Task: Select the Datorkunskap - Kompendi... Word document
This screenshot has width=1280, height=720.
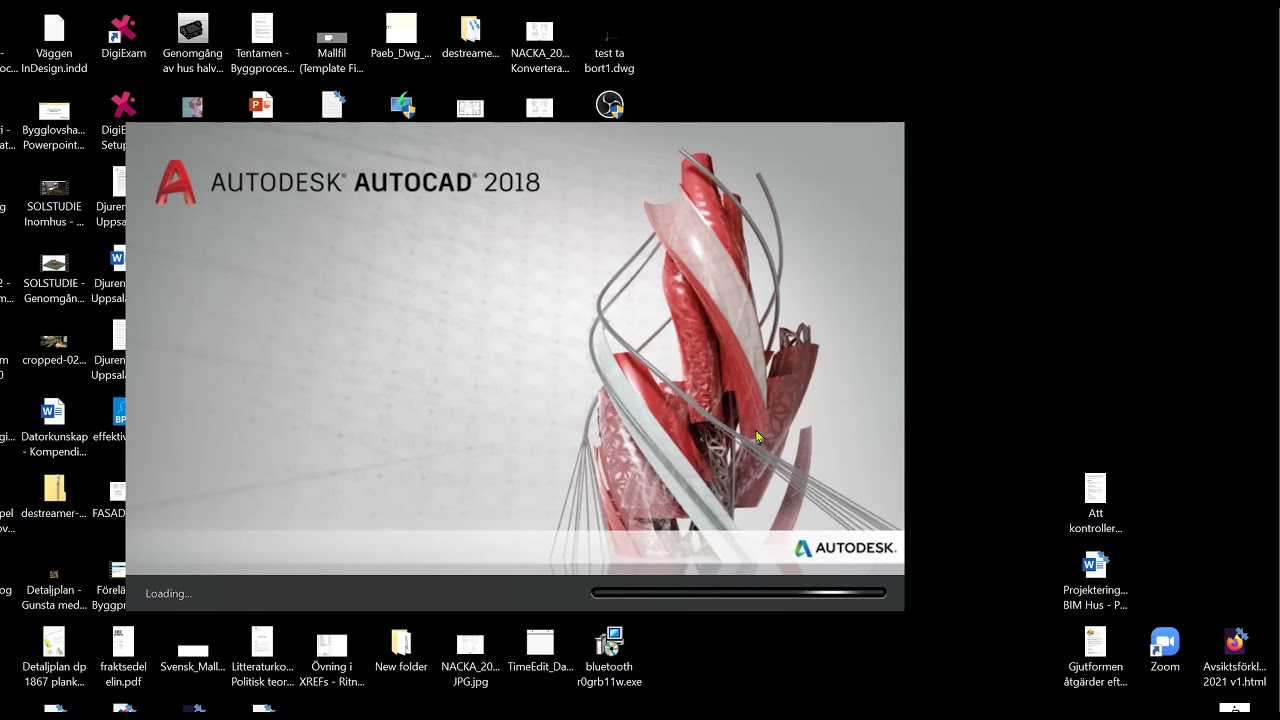Action: [54, 428]
